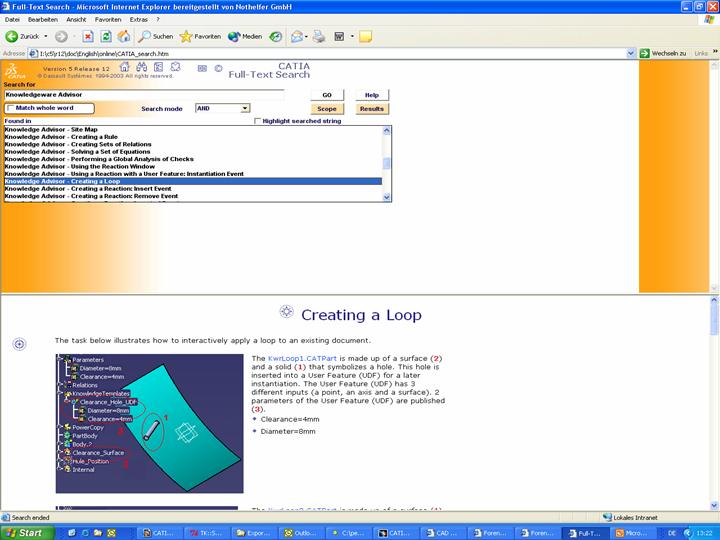Click the KwrLoop1 specification tree screenshot
The height and width of the screenshot is (540, 720).
[x=150, y=423]
